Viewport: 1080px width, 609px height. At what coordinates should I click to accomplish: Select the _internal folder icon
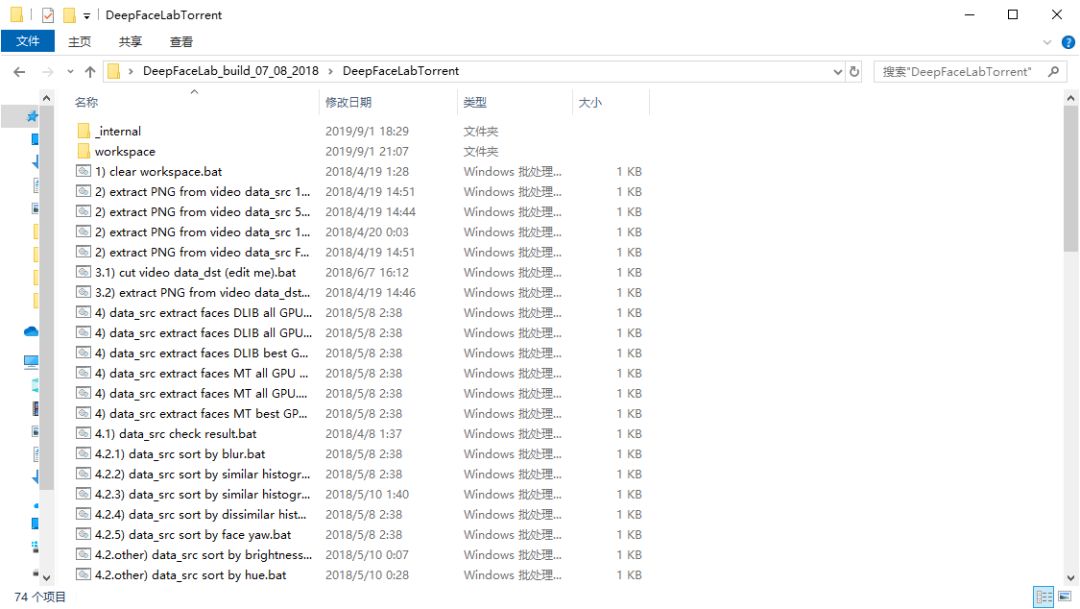[x=83, y=131]
